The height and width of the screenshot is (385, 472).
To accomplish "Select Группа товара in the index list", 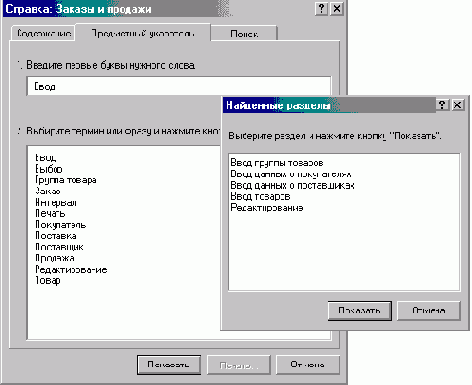I will (x=66, y=180).
